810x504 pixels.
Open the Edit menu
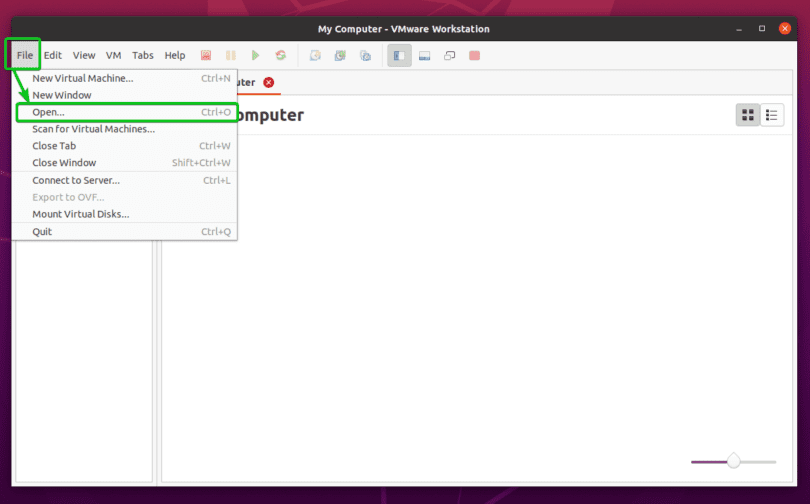click(x=53, y=55)
